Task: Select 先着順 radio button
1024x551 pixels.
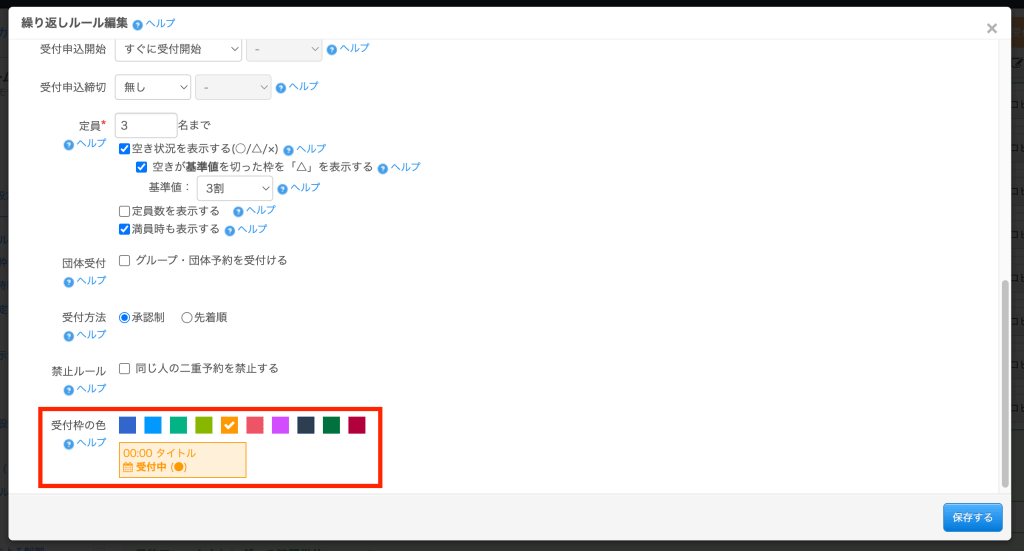Action: point(186,318)
